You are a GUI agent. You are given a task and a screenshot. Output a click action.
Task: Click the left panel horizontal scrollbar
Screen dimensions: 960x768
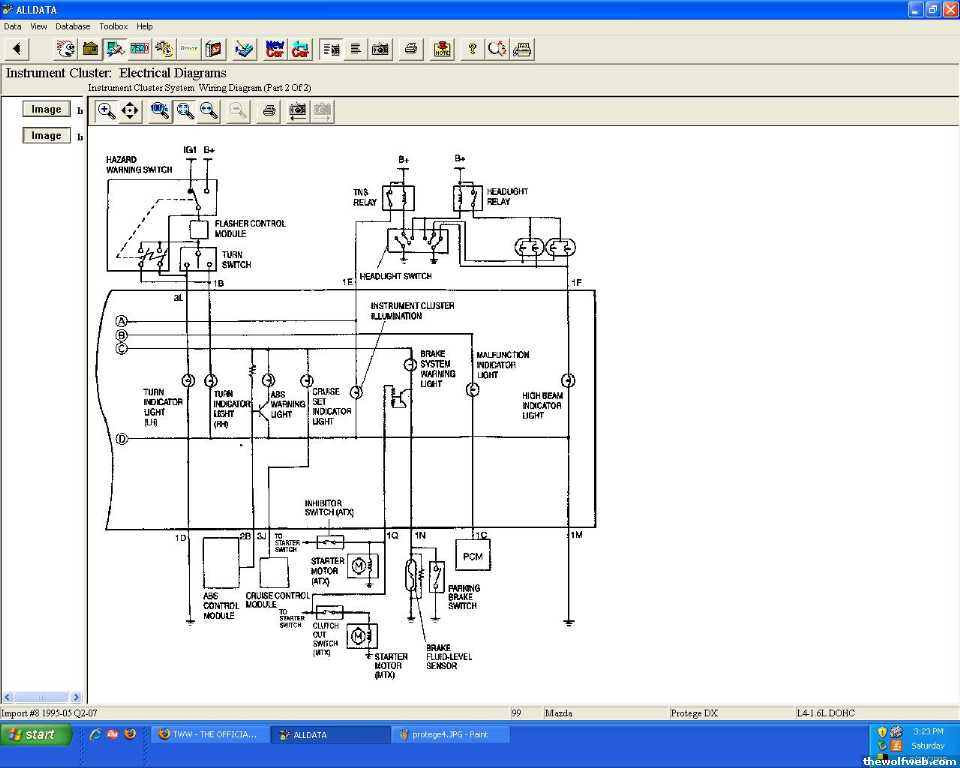(42, 696)
